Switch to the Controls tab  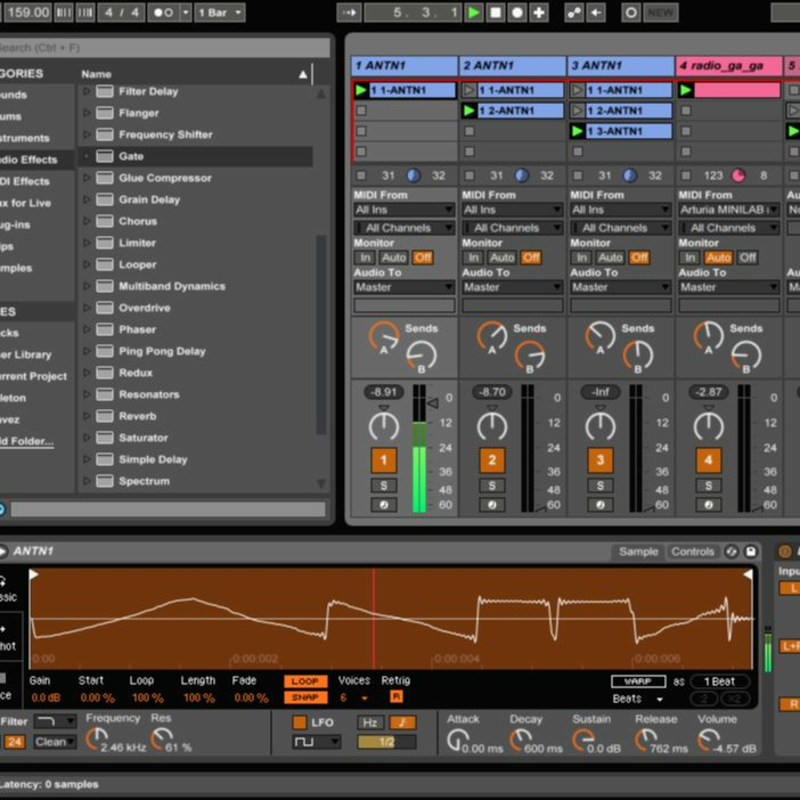[692, 552]
